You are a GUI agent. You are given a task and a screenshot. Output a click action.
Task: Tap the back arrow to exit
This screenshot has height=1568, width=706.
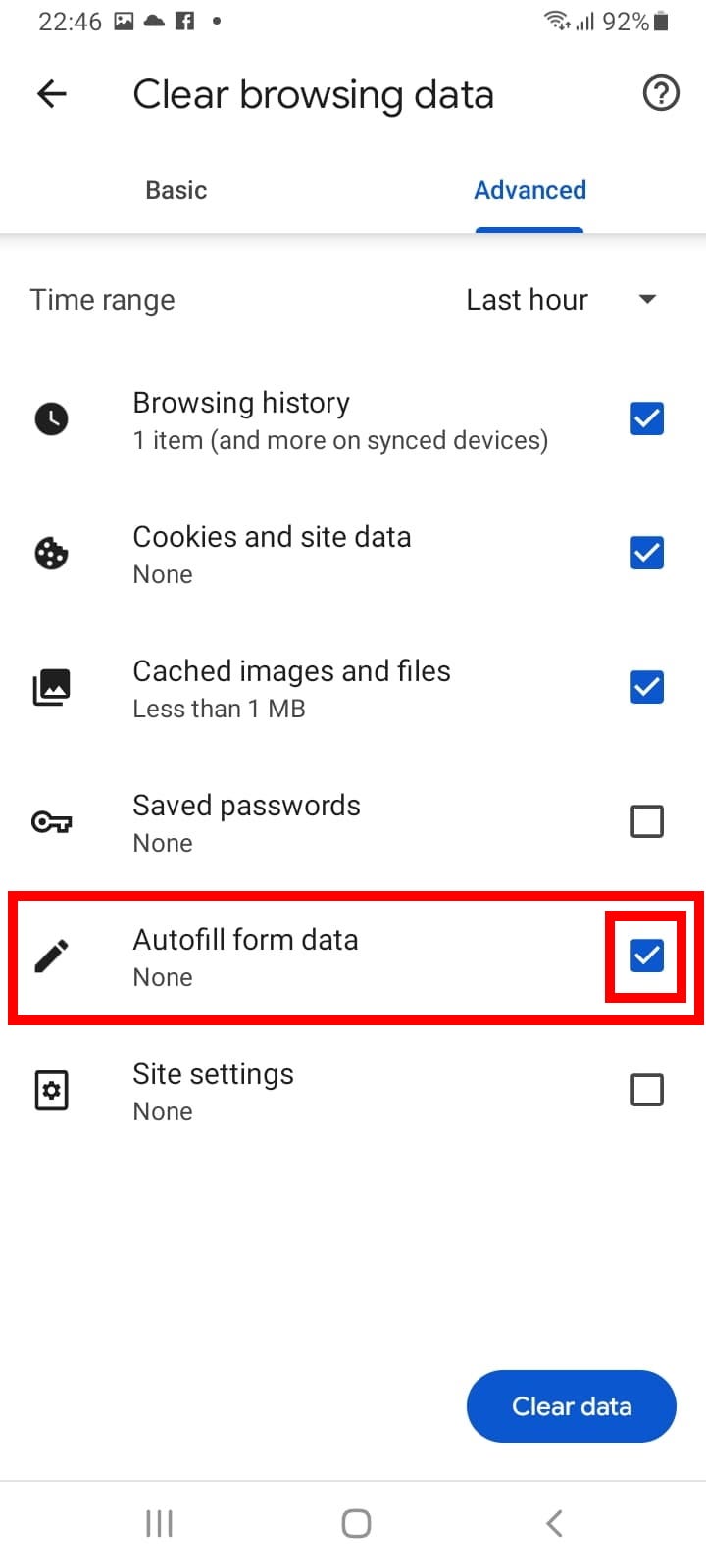click(x=50, y=93)
